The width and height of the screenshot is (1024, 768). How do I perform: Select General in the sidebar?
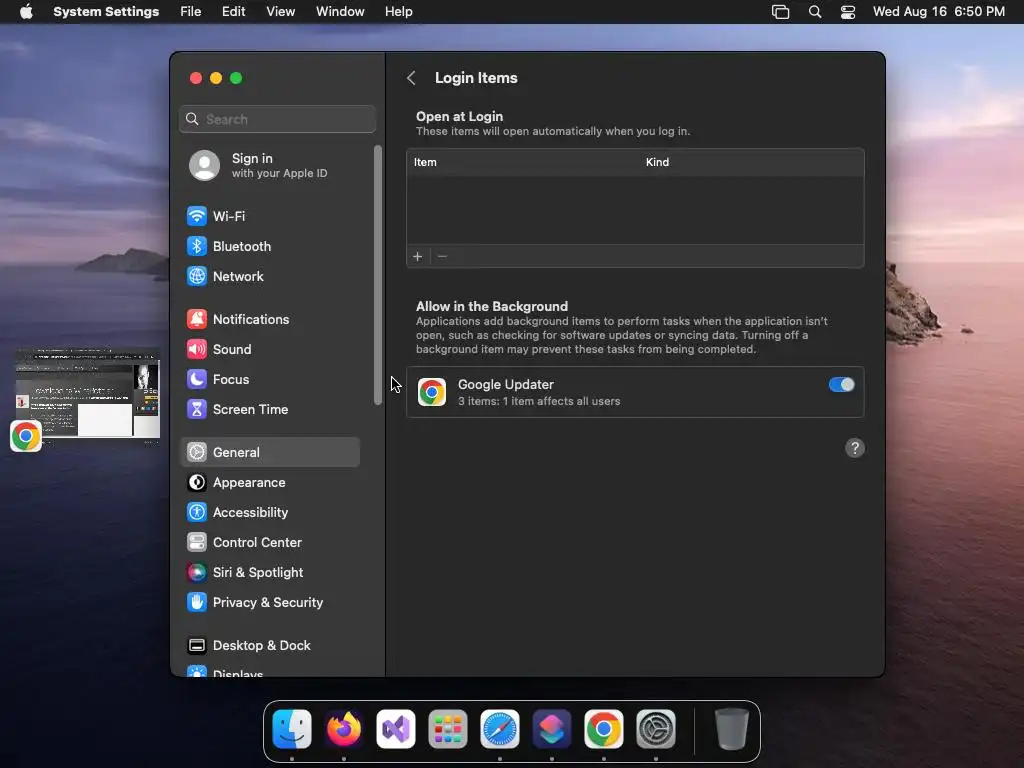pos(270,452)
